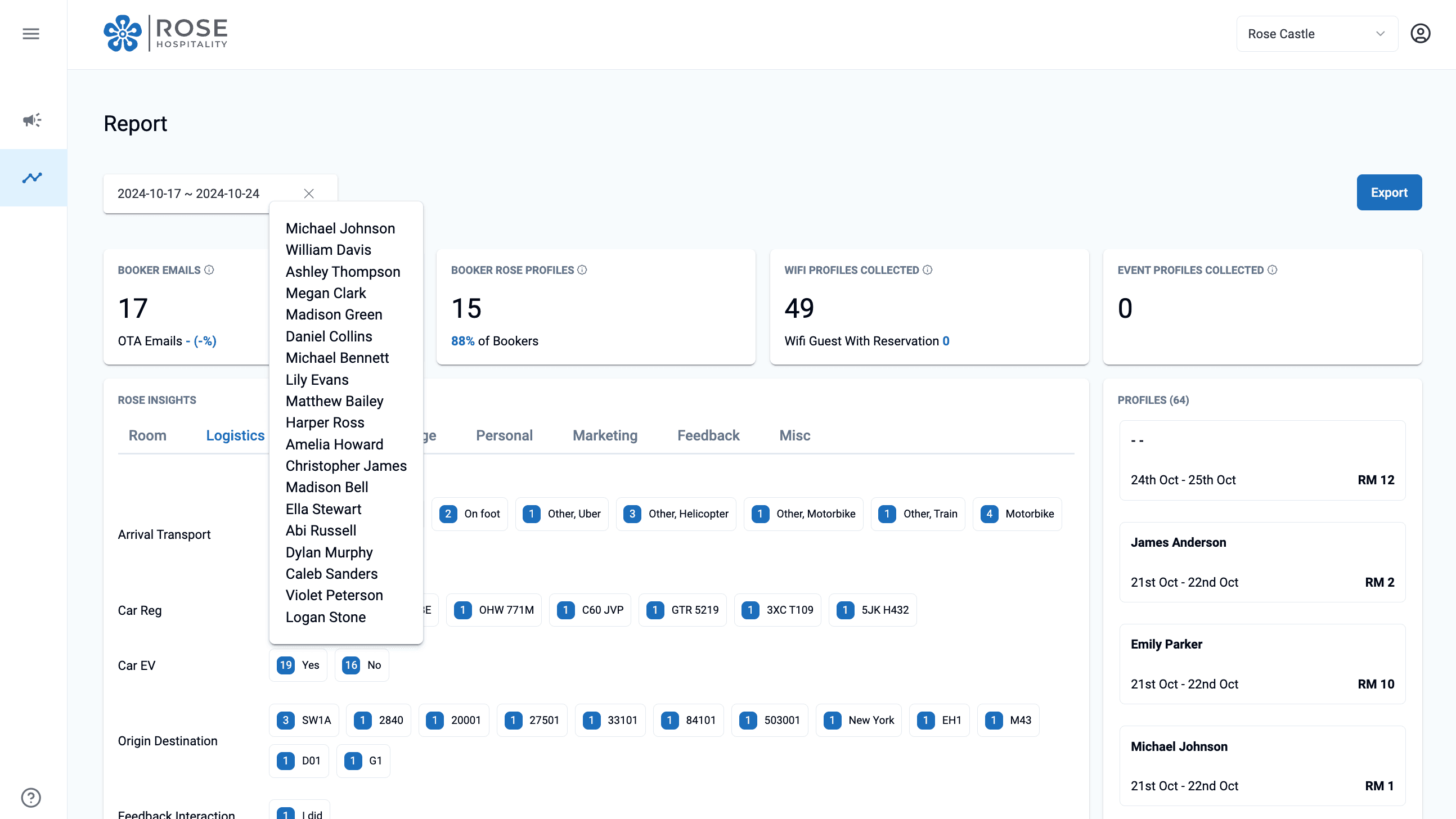The image size is (1456, 819).
Task: Click the Other, Helicopter transport chip
Action: (x=676, y=514)
